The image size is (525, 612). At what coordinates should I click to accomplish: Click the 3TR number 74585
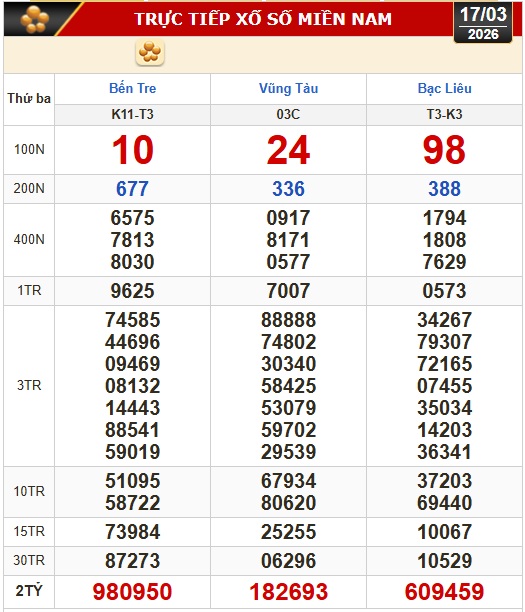(x=132, y=320)
